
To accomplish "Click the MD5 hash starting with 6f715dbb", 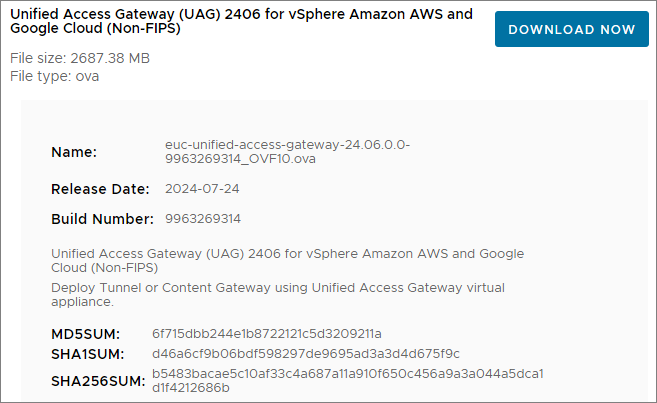I will tap(267, 333).
